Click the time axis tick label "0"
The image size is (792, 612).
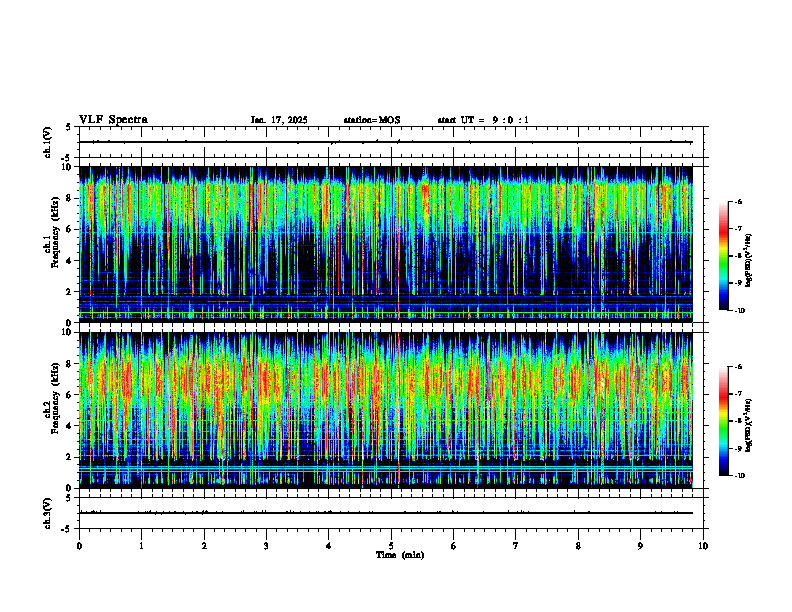(x=79, y=546)
